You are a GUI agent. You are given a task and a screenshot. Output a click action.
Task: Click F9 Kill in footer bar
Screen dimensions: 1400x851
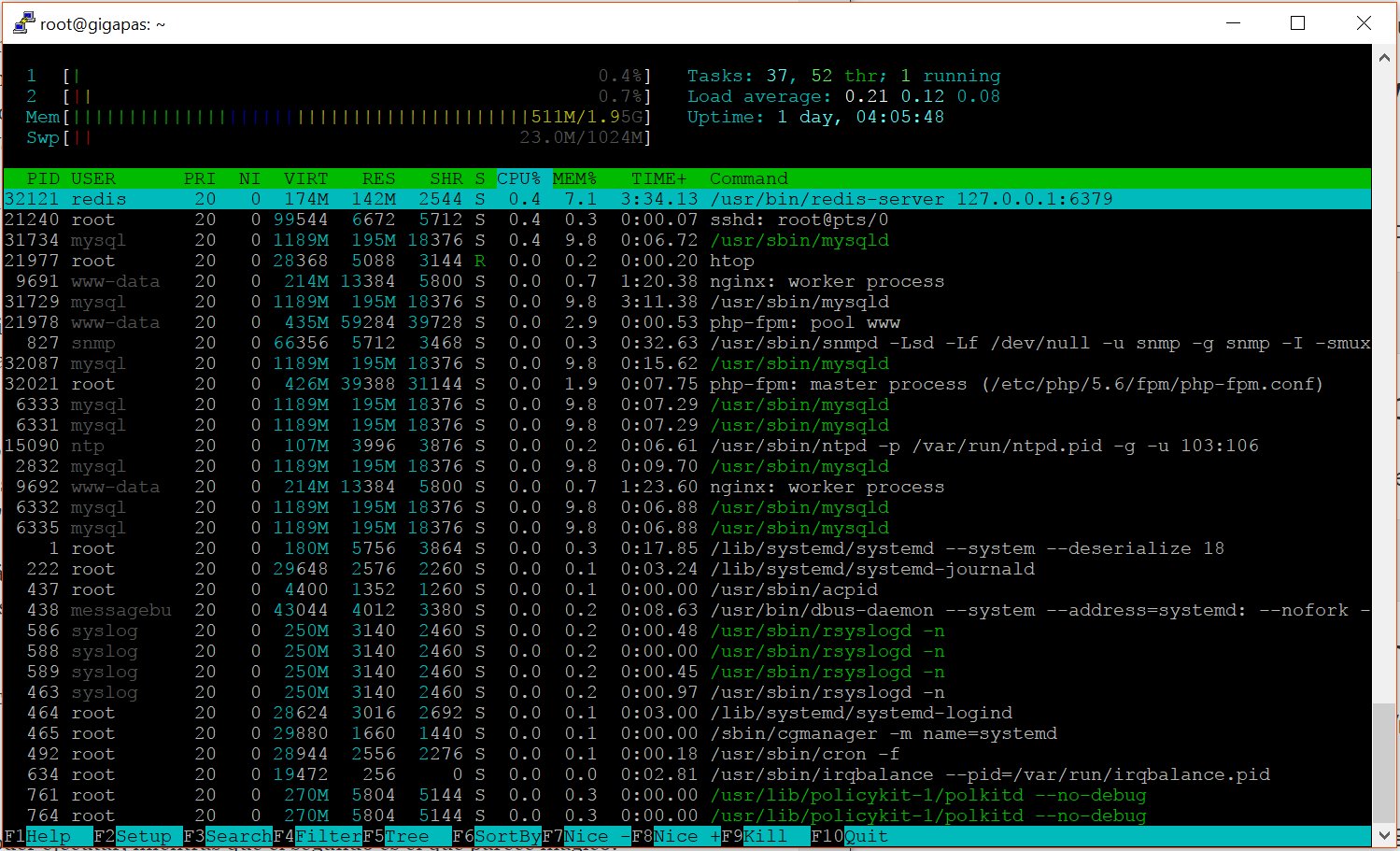coord(765,836)
